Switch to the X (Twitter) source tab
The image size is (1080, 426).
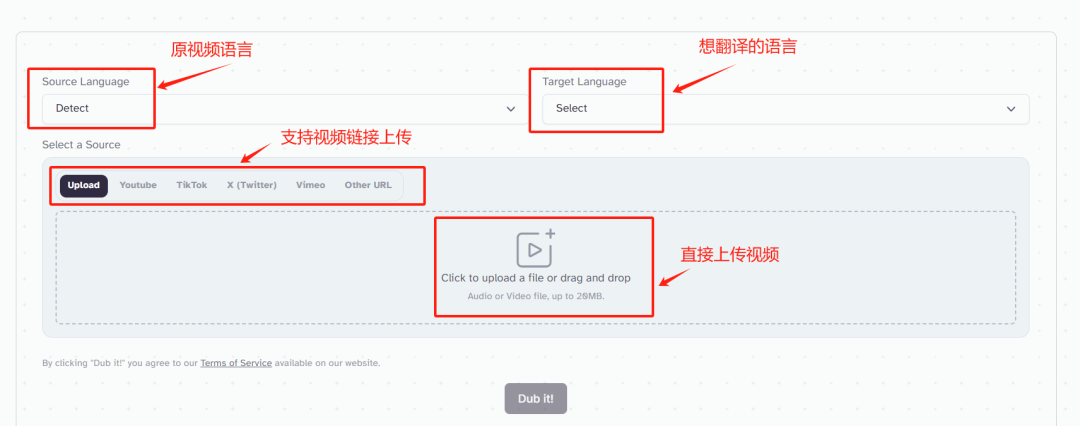click(252, 185)
